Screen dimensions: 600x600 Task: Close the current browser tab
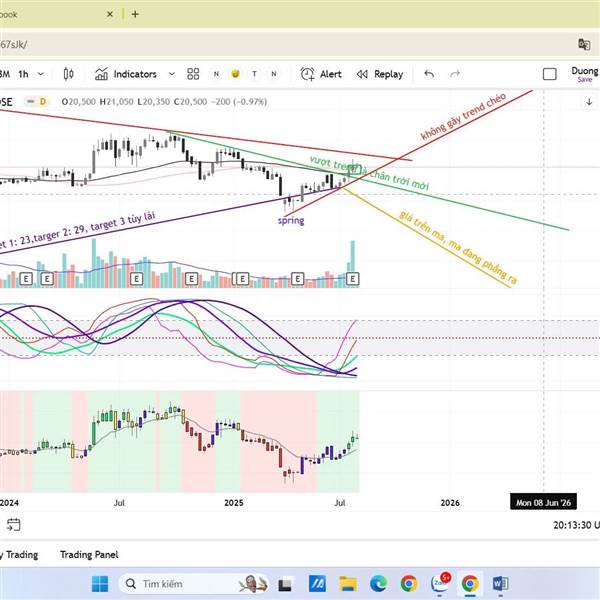[110, 14]
